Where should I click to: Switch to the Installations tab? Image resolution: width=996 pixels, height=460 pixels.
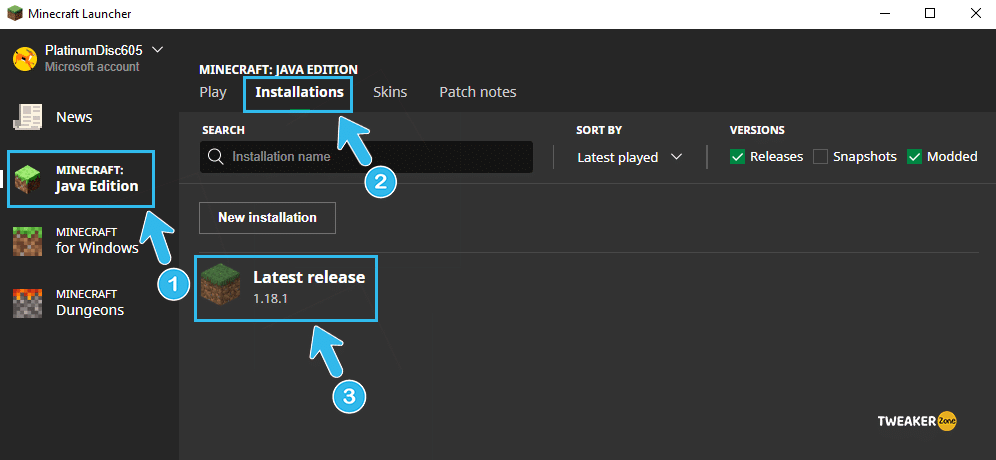point(299,92)
